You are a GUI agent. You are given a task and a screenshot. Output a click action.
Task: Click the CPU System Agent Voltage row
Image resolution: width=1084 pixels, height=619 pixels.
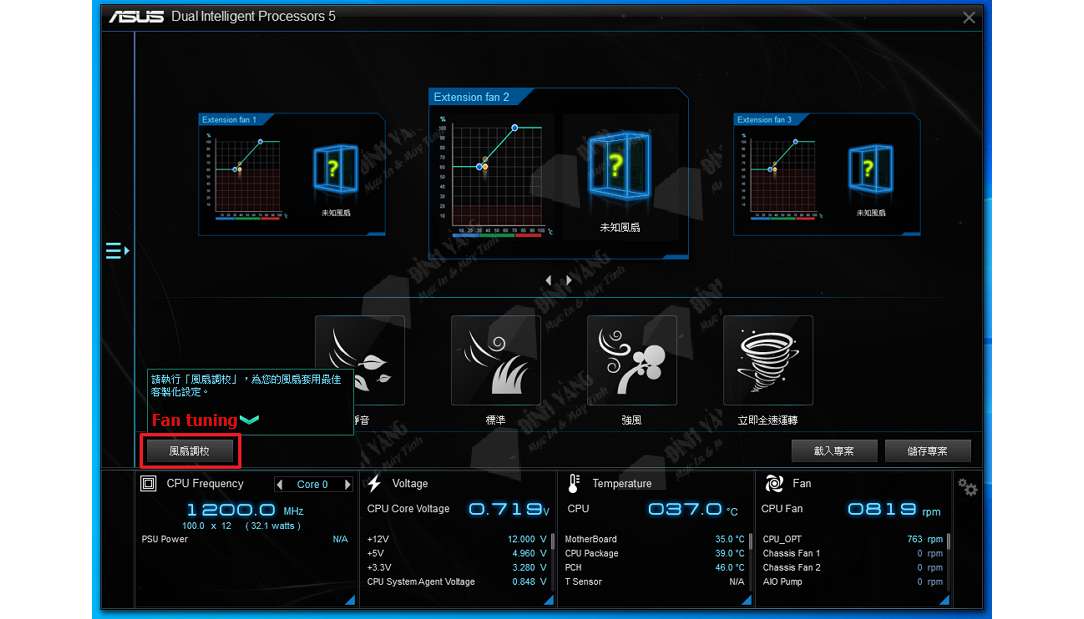pos(457,582)
